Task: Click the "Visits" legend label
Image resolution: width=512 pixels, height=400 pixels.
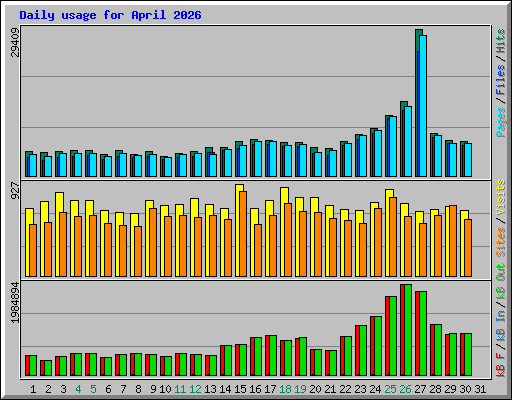Action: [500, 197]
